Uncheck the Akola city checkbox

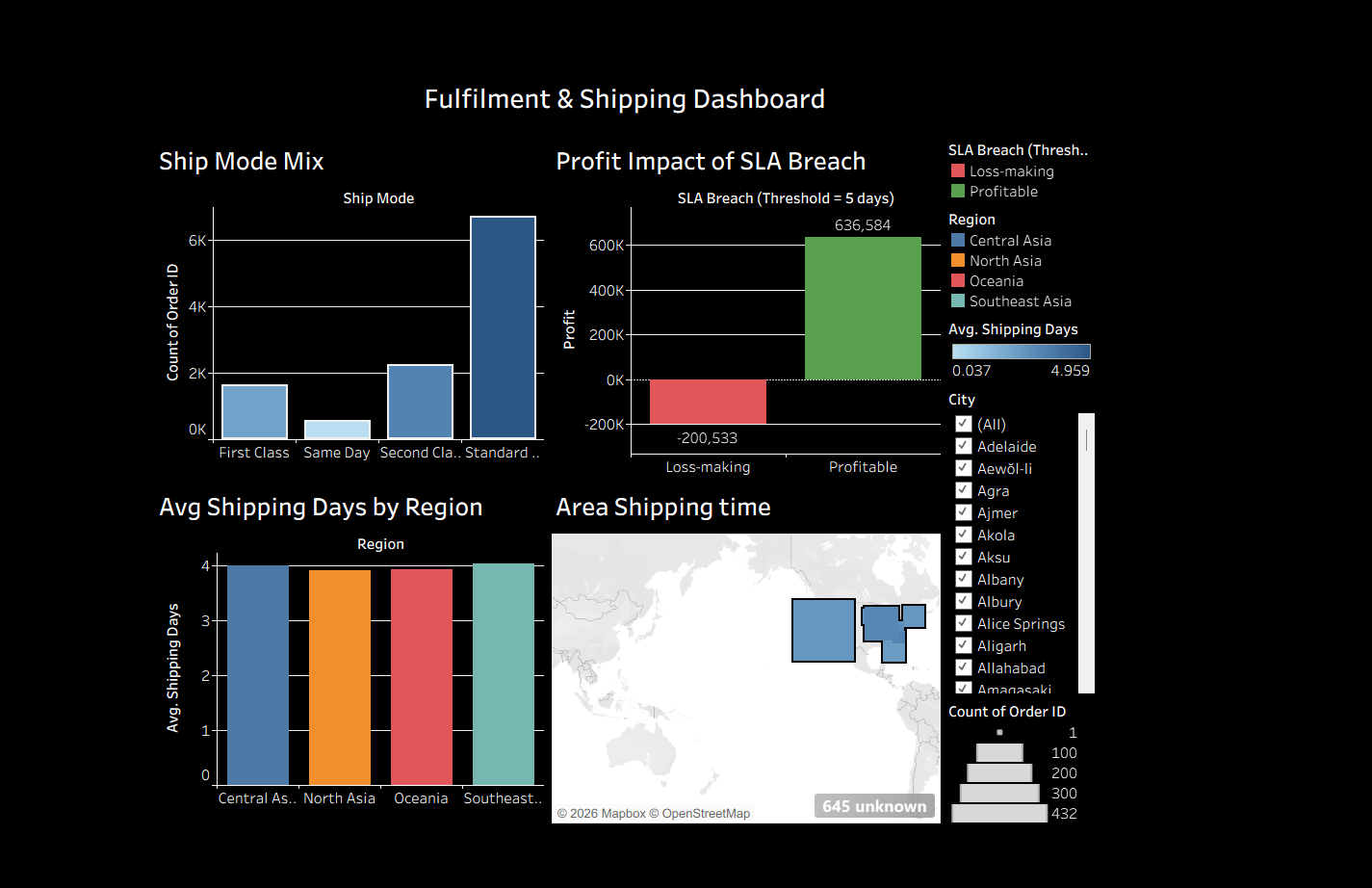coord(963,535)
